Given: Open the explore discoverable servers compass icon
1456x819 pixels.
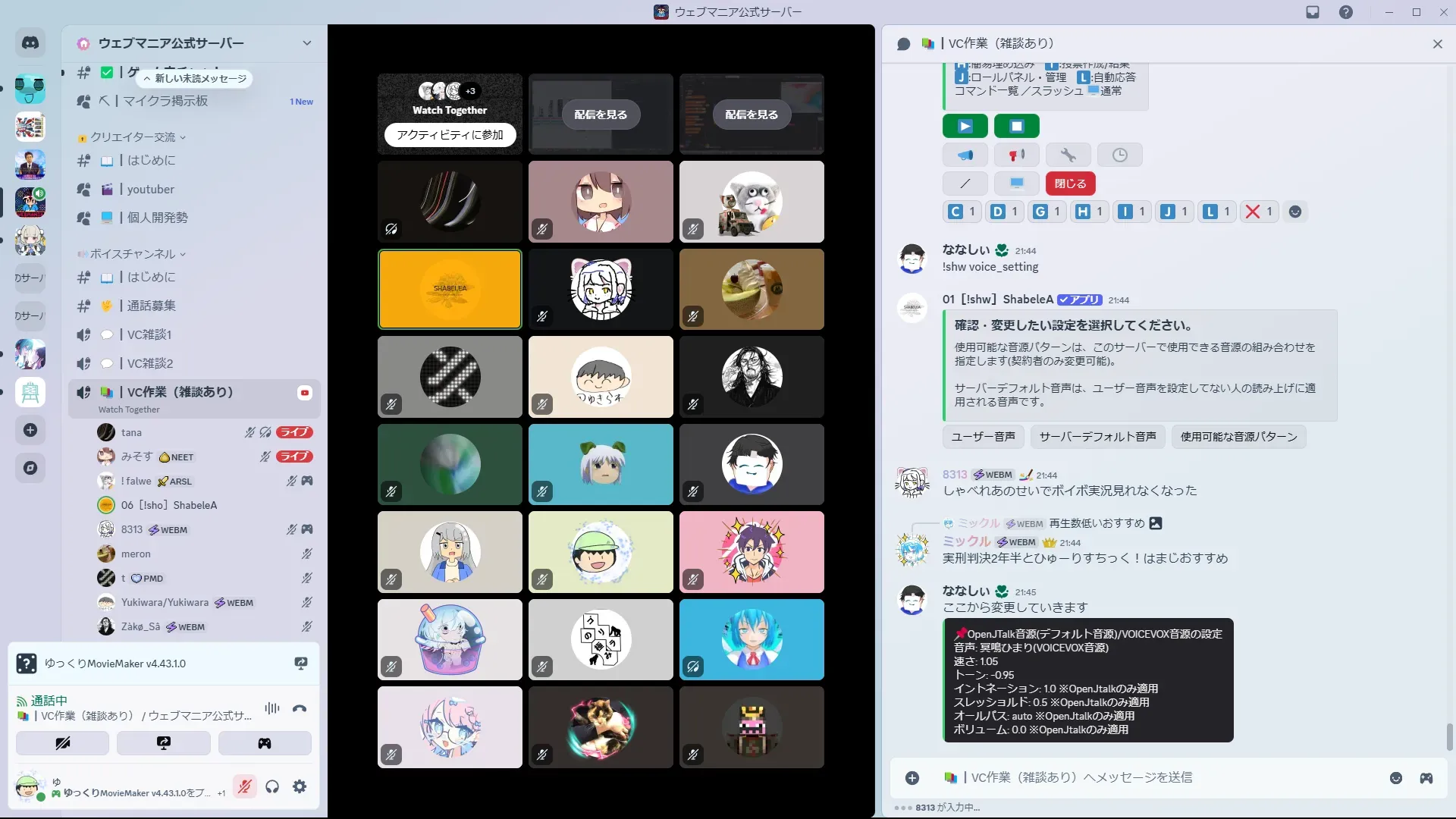Looking at the screenshot, I should (30, 468).
